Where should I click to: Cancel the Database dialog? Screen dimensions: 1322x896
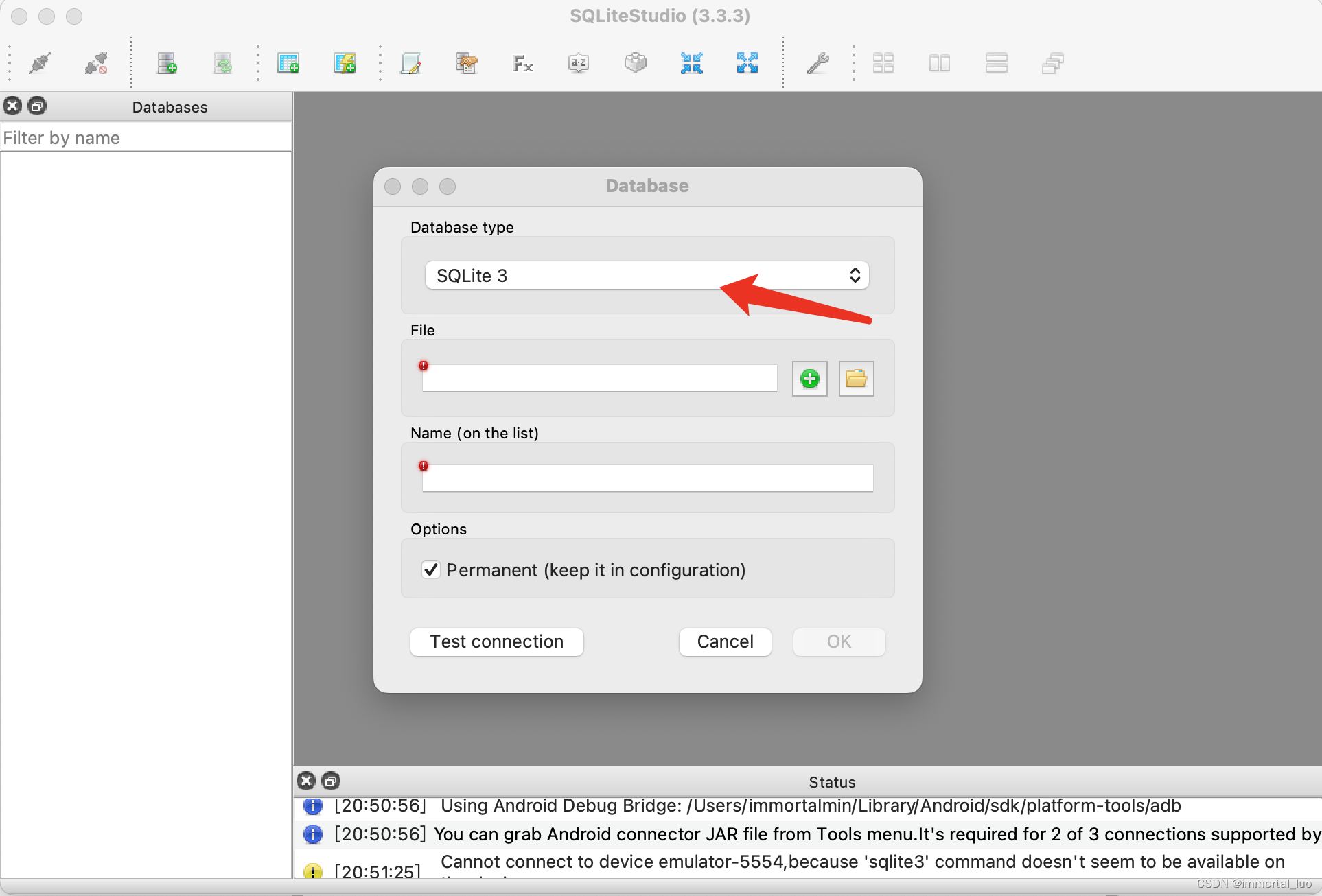[x=725, y=641]
